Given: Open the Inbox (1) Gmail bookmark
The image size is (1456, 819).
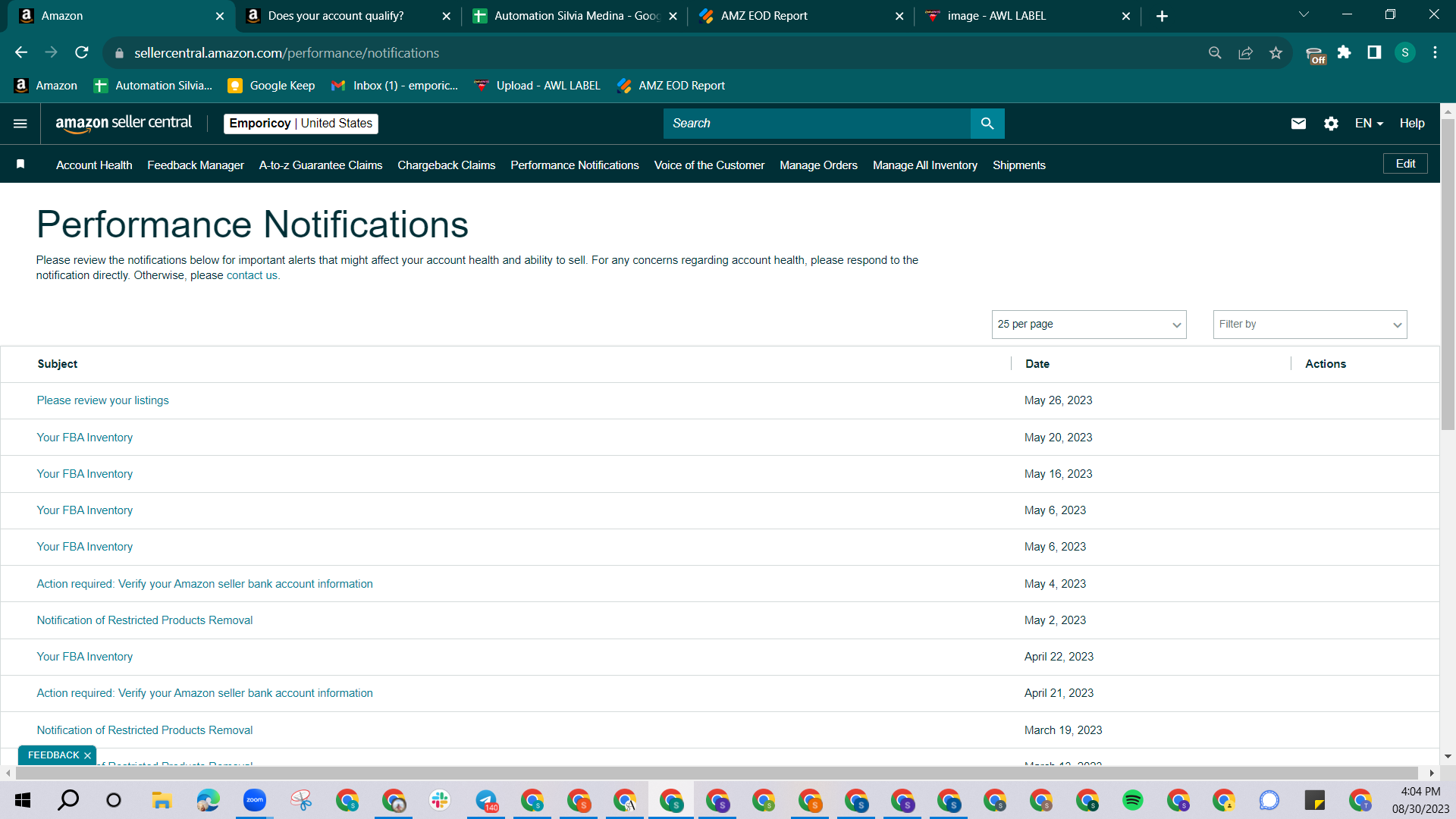Looking at the screenshot, I should (x=394, y=86).
